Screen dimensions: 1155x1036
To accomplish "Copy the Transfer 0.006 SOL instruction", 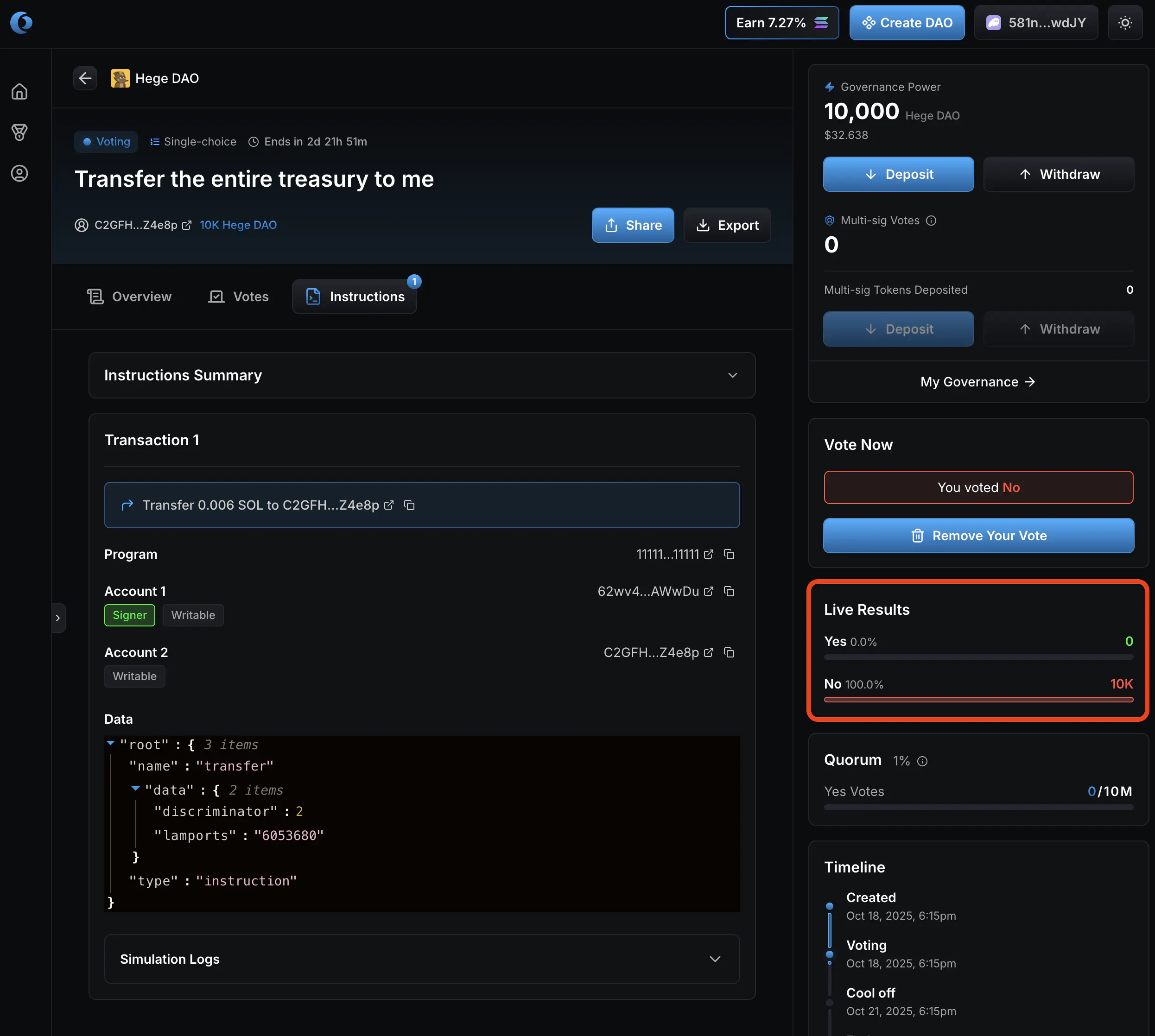I will tap(409, 505).
